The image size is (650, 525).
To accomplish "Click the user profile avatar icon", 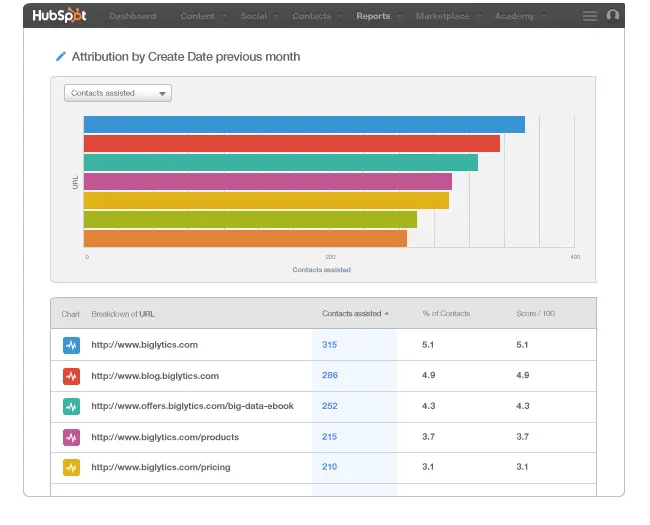I will click(x=613, y=16).
